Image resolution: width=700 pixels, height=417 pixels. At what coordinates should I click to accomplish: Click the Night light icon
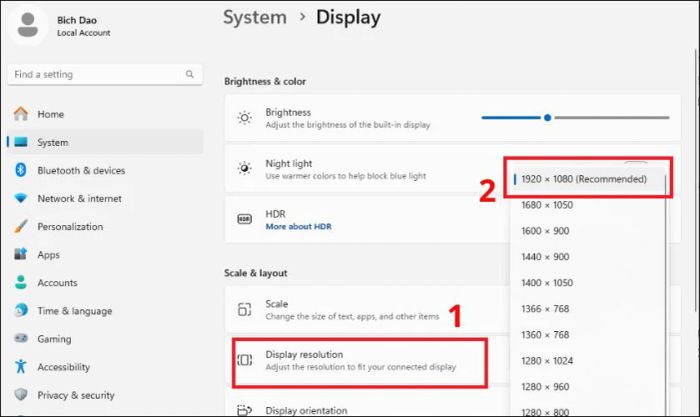click(x=244, y=168)
